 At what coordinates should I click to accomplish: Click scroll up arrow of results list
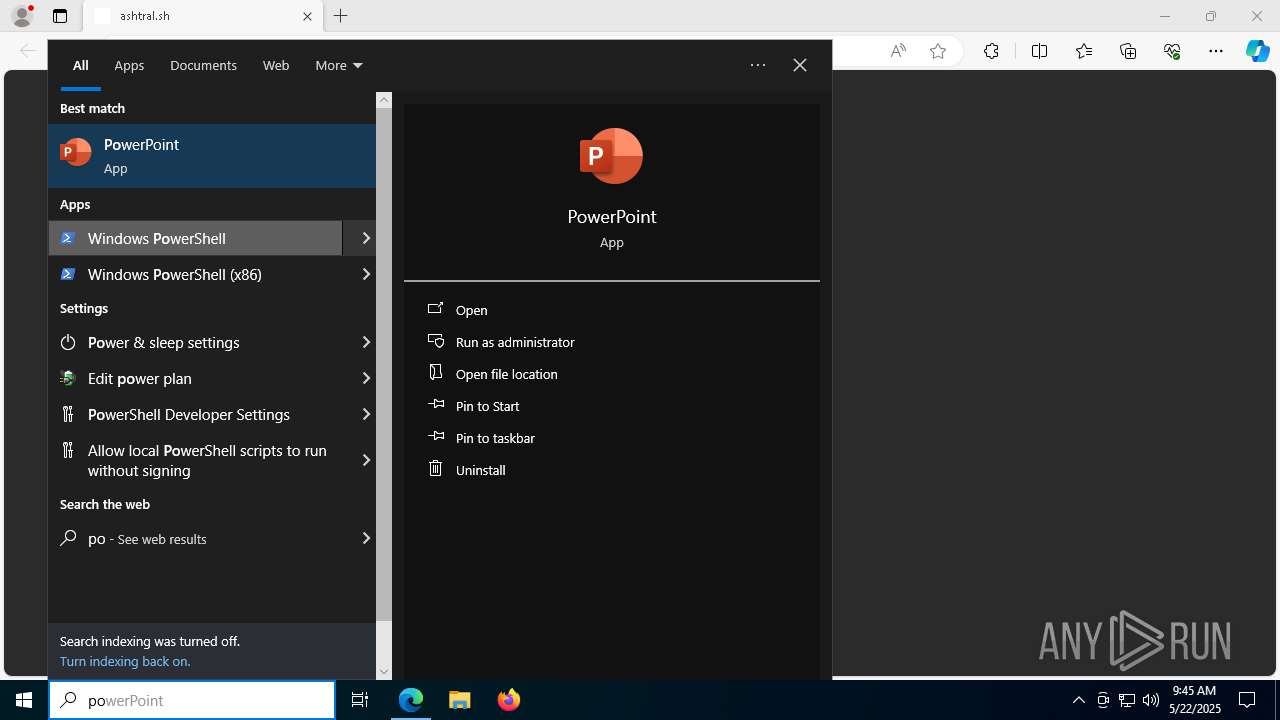coord(384,100)
